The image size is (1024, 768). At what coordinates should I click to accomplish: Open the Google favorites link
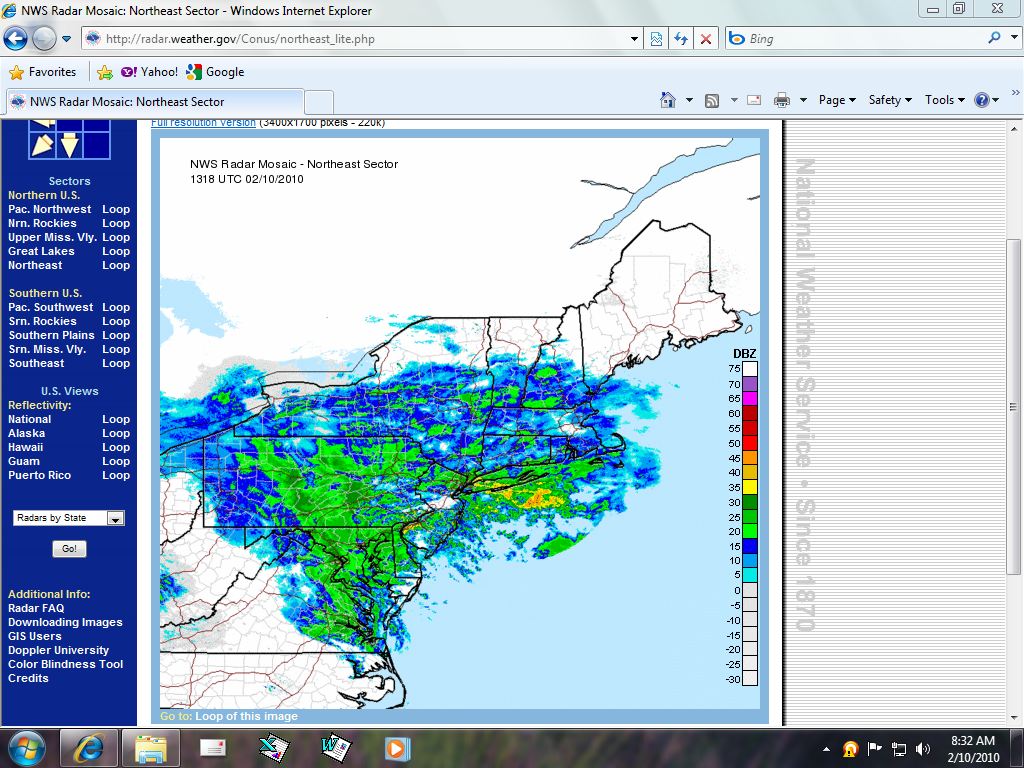[216, 72]
